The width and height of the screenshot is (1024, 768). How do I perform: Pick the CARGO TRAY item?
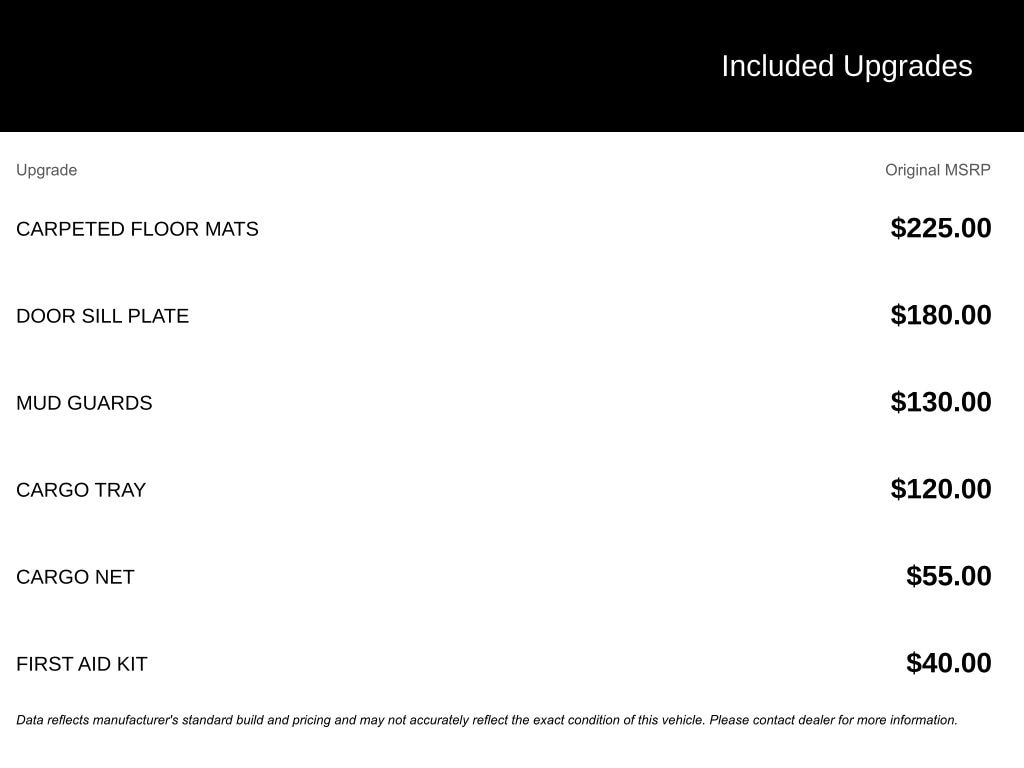(81, 490)
